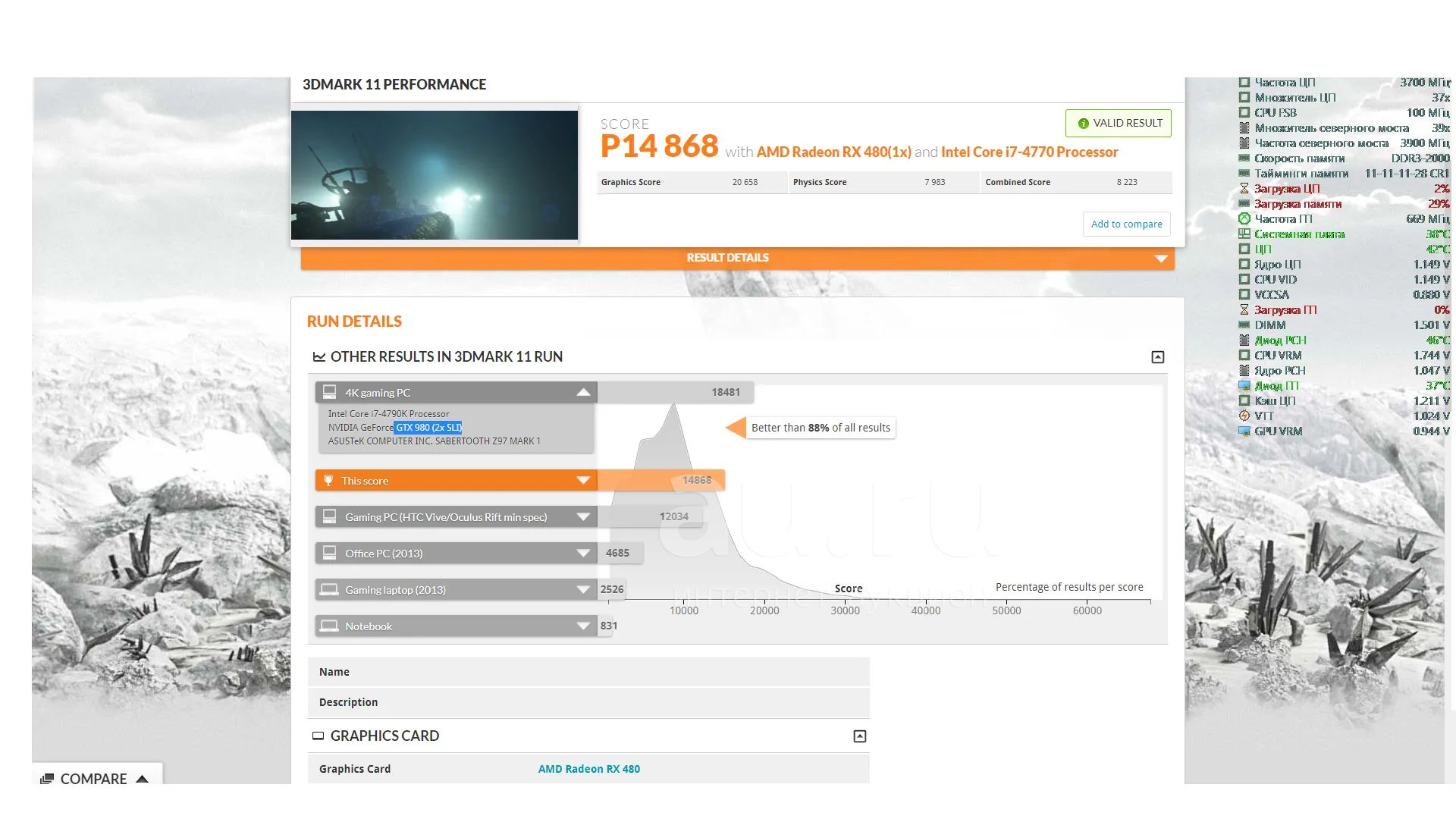Click the Description field row
The image size is (1456, 819).
pos(588,702)
